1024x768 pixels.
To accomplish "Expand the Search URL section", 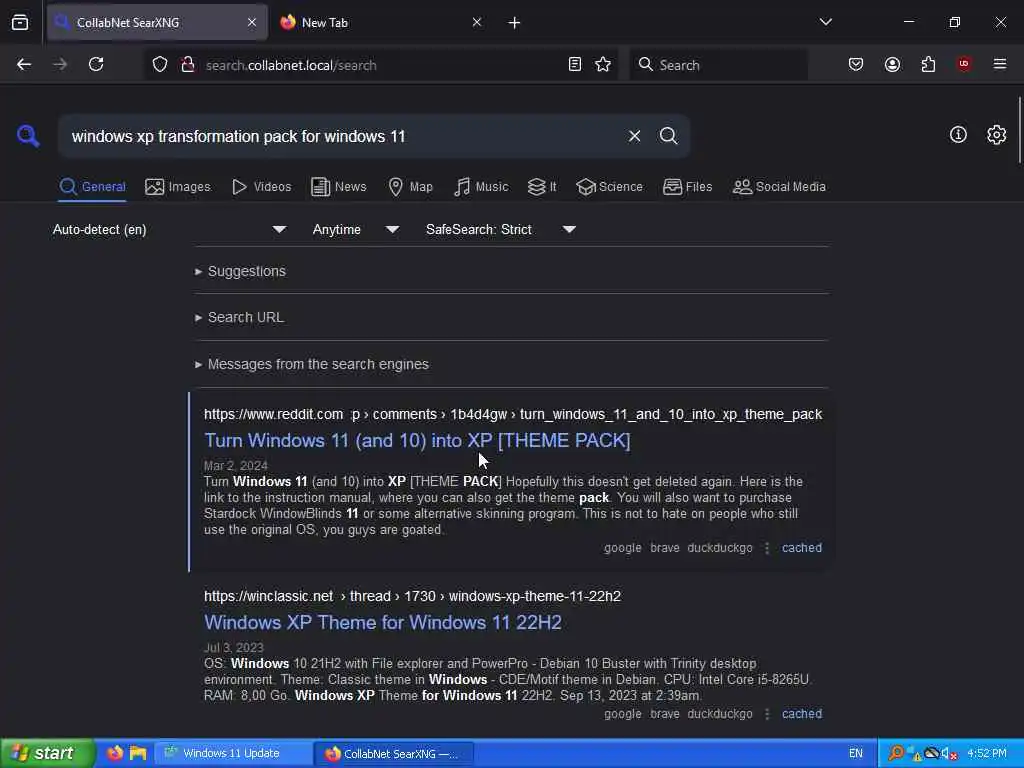I will coord(239,317).
